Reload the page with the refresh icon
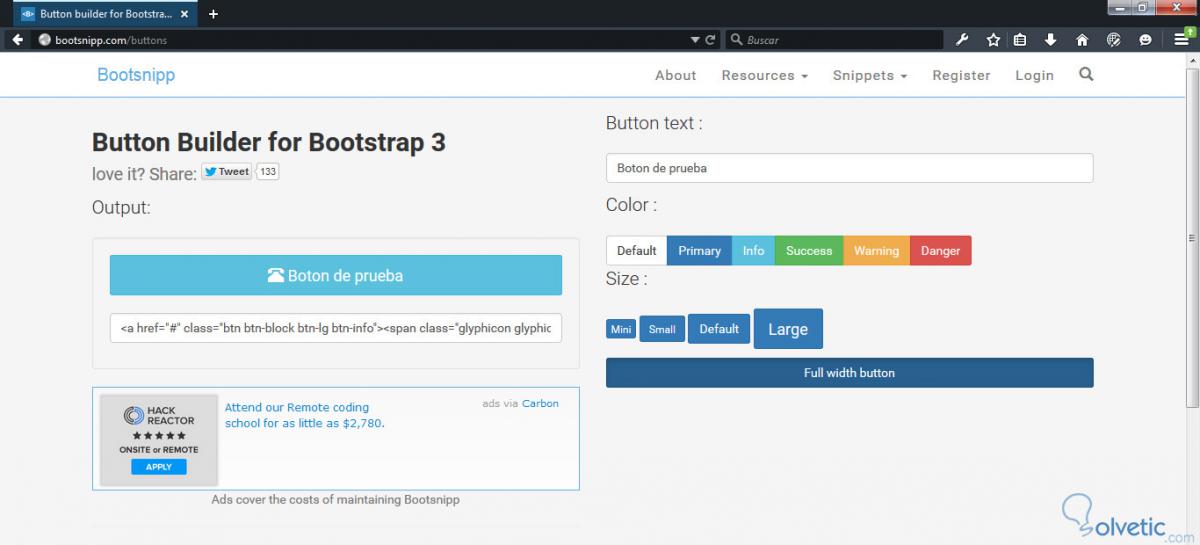1200x545 pixels. 711,40
